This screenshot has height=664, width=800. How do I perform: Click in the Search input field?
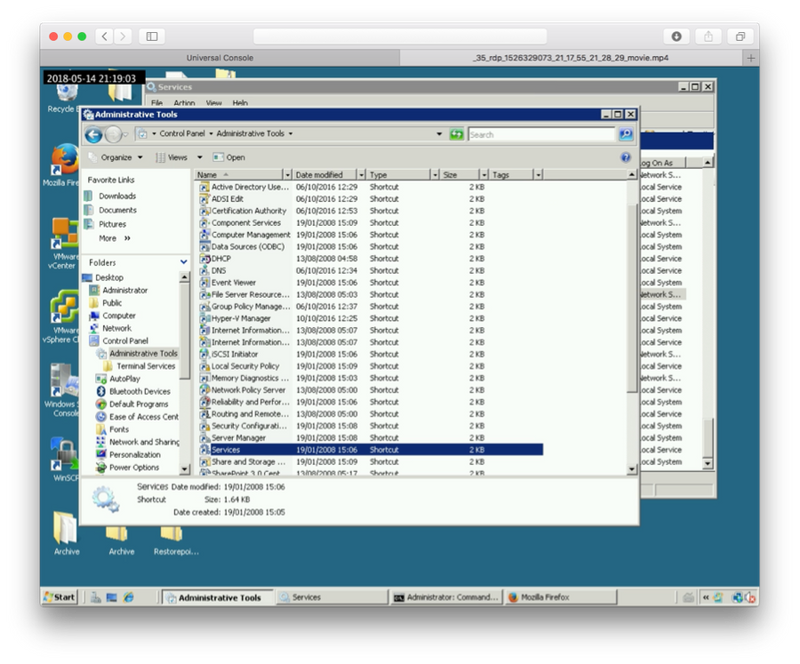tap(541, 134)
